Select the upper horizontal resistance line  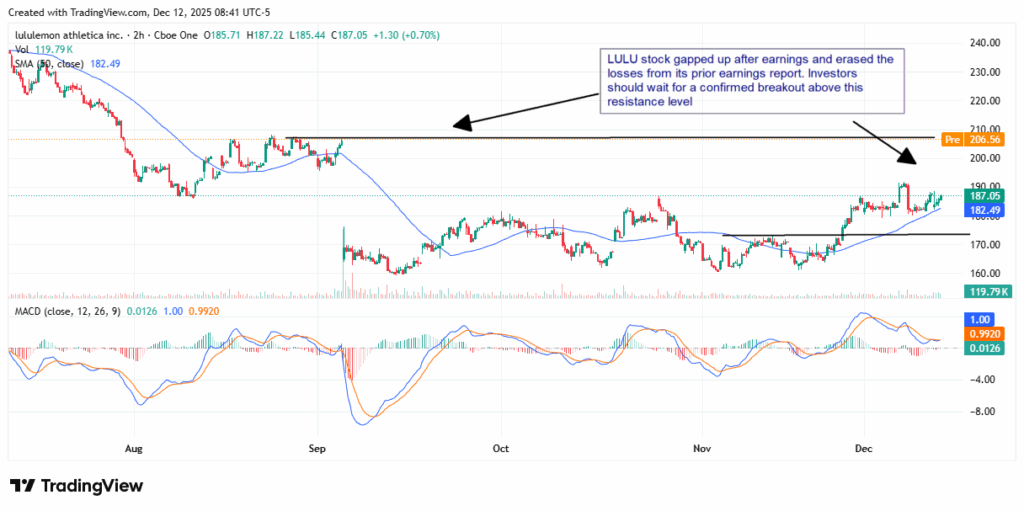coord(600,137)
